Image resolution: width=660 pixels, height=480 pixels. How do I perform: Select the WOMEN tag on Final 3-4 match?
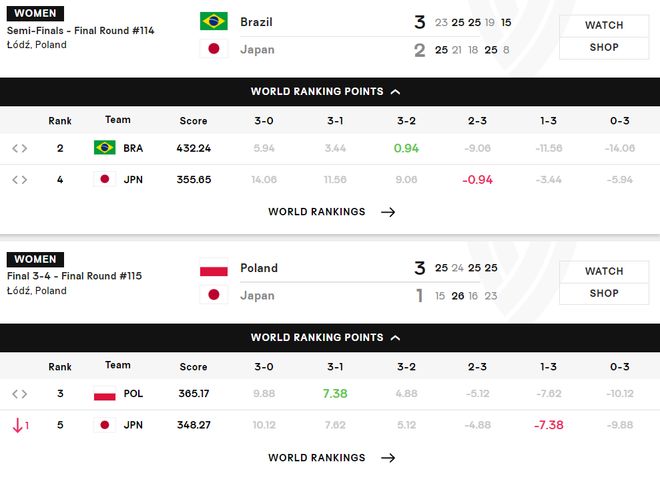pos(35,260)
